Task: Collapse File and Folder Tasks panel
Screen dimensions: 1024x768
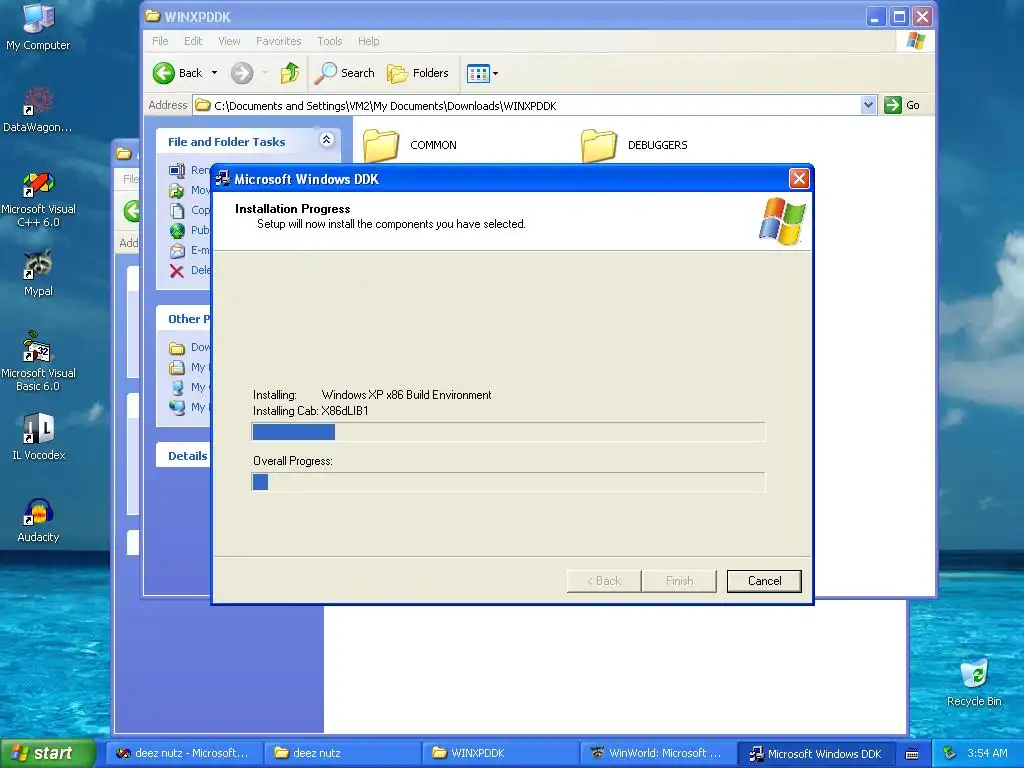Action: click(x=327, y=140)
